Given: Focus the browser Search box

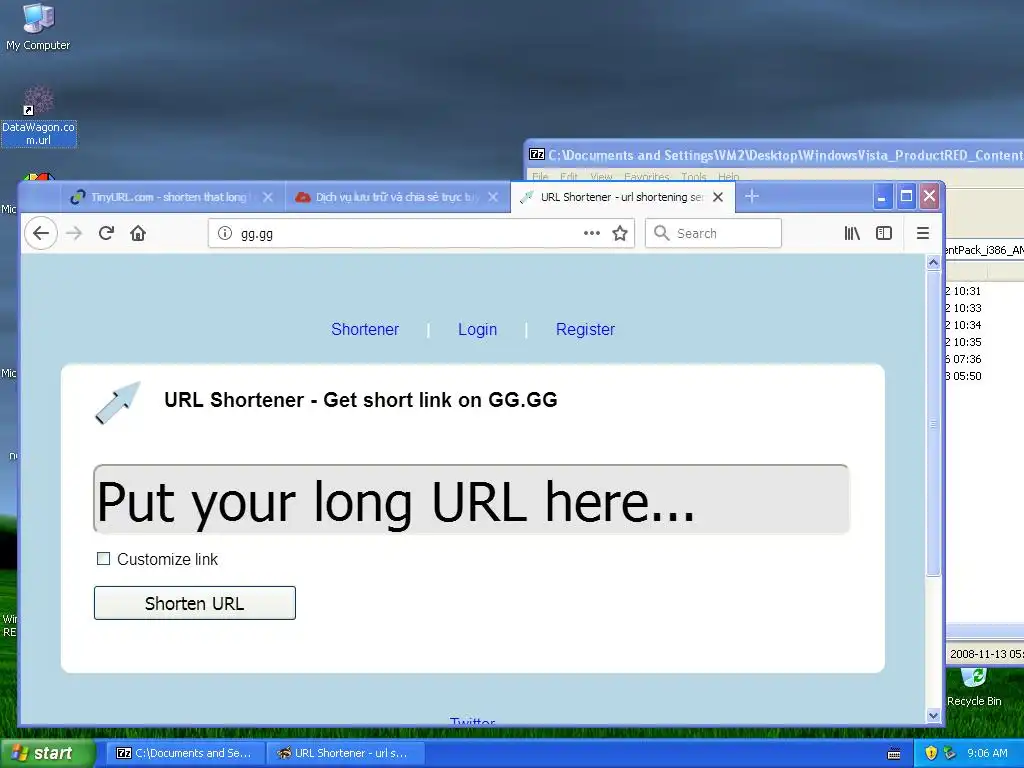Looking at the screenshot, I should (713, 233).
